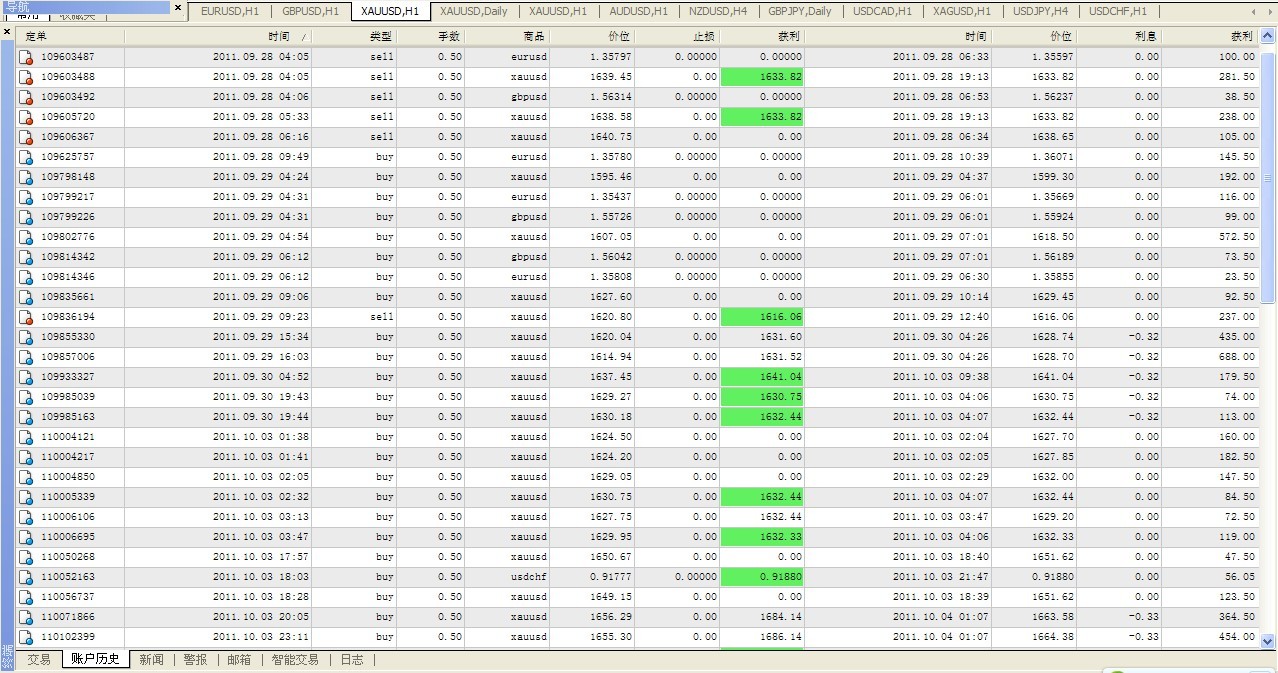Close the terminal panel using its X
Screen dimensions: 1278x673
point(7,32)
